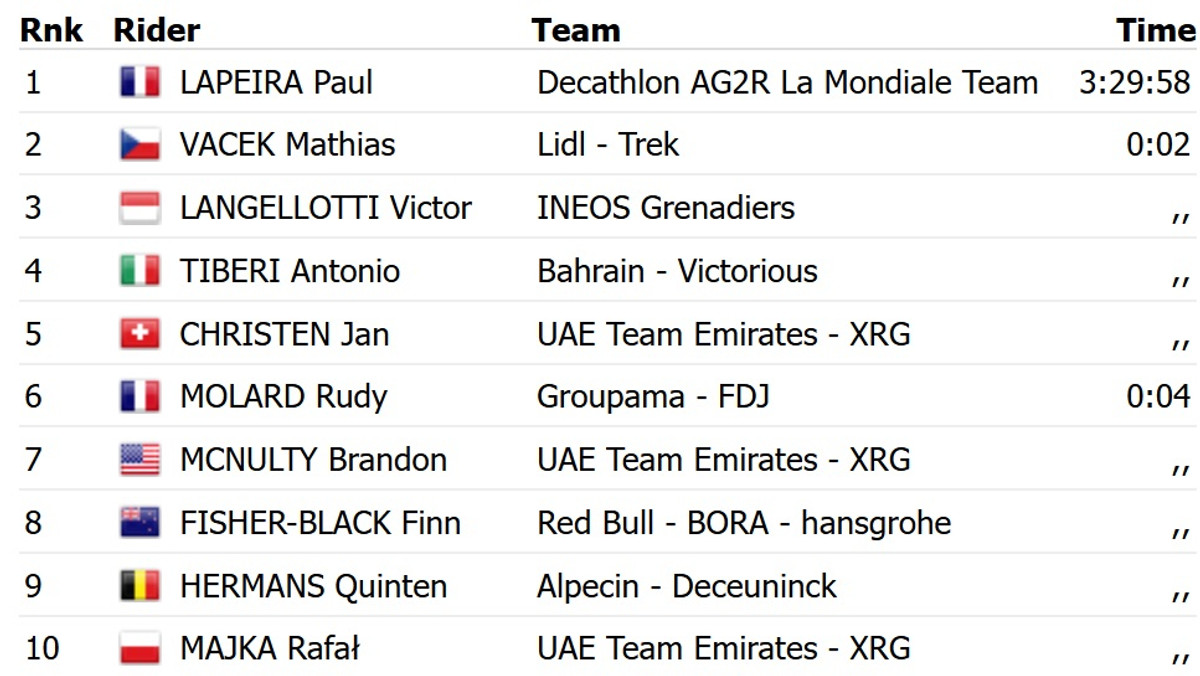Select rider MOLARD Rudy
The width and height of the screenshot is (1200, 676).
coord(283,397)
